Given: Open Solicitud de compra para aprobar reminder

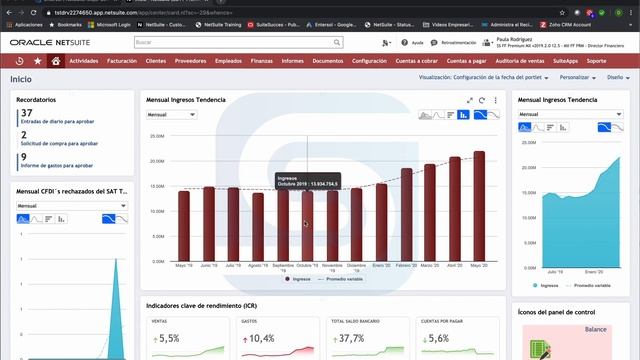Looking at the screenshot, I should [x=59, y=144].
